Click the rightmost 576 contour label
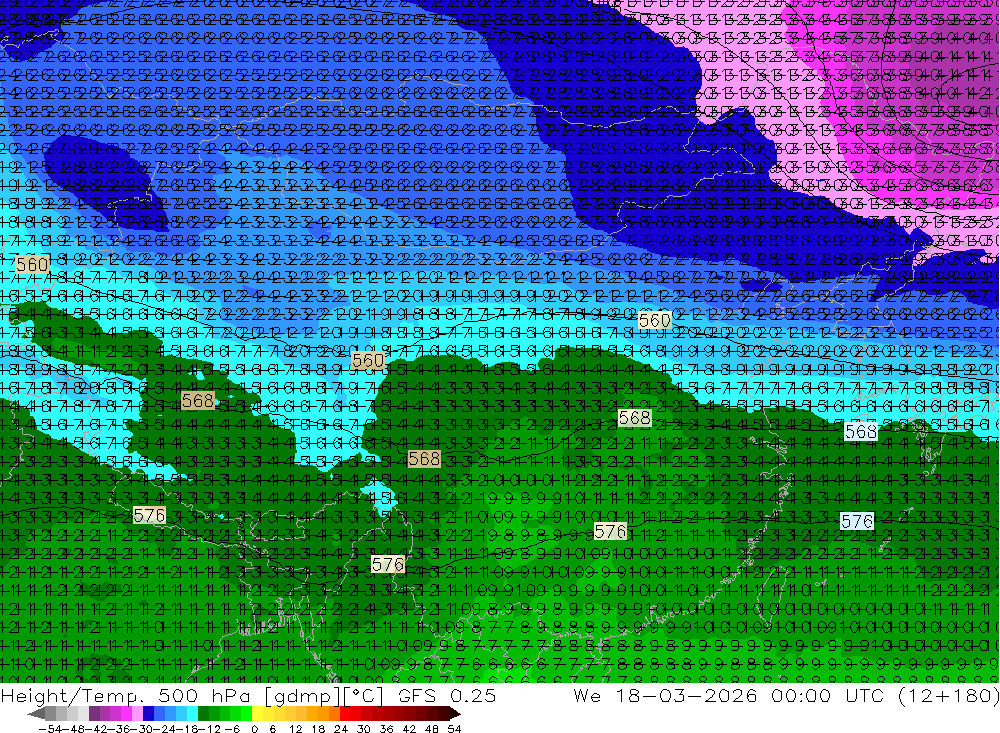This screenshot has width=1000, height=733. pos(857,521)
